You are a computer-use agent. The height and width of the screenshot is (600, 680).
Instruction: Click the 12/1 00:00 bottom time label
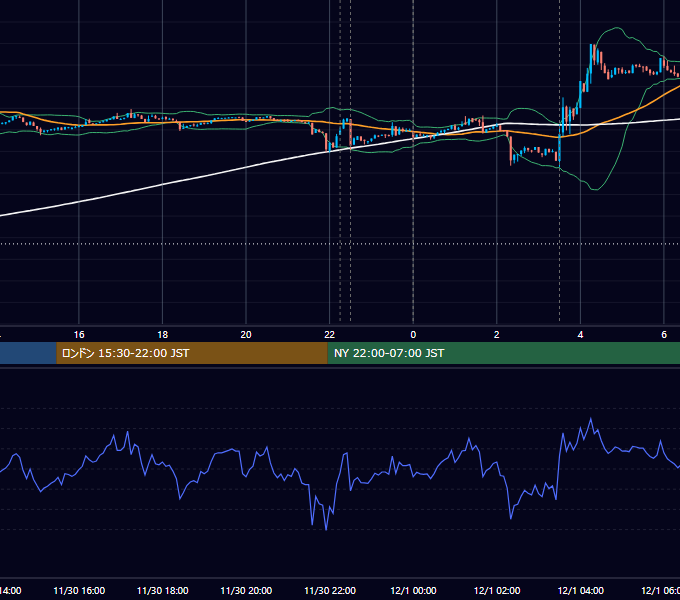pos(413,590)
